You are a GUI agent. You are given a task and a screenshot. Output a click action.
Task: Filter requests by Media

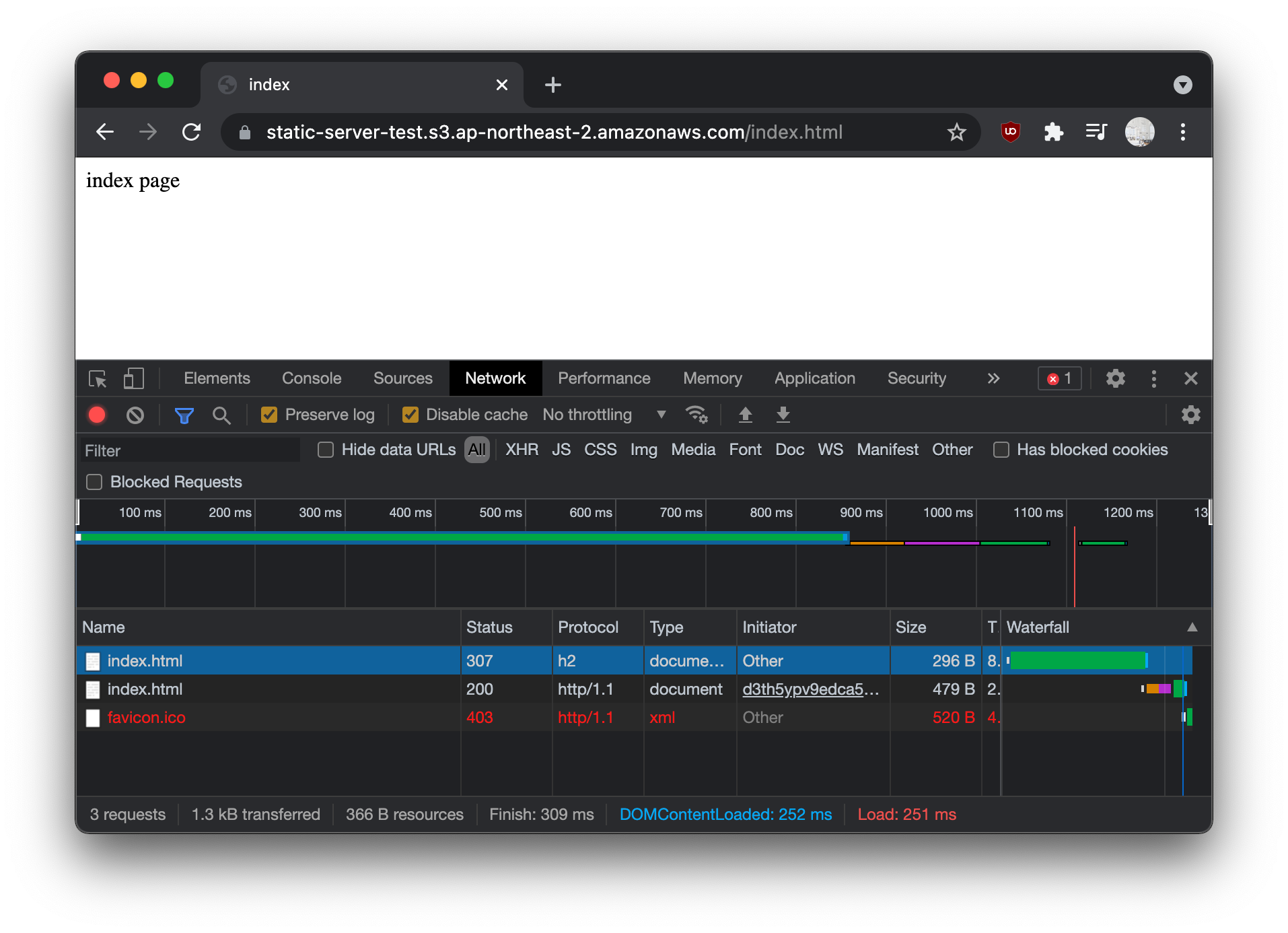(x=692, y=450)
